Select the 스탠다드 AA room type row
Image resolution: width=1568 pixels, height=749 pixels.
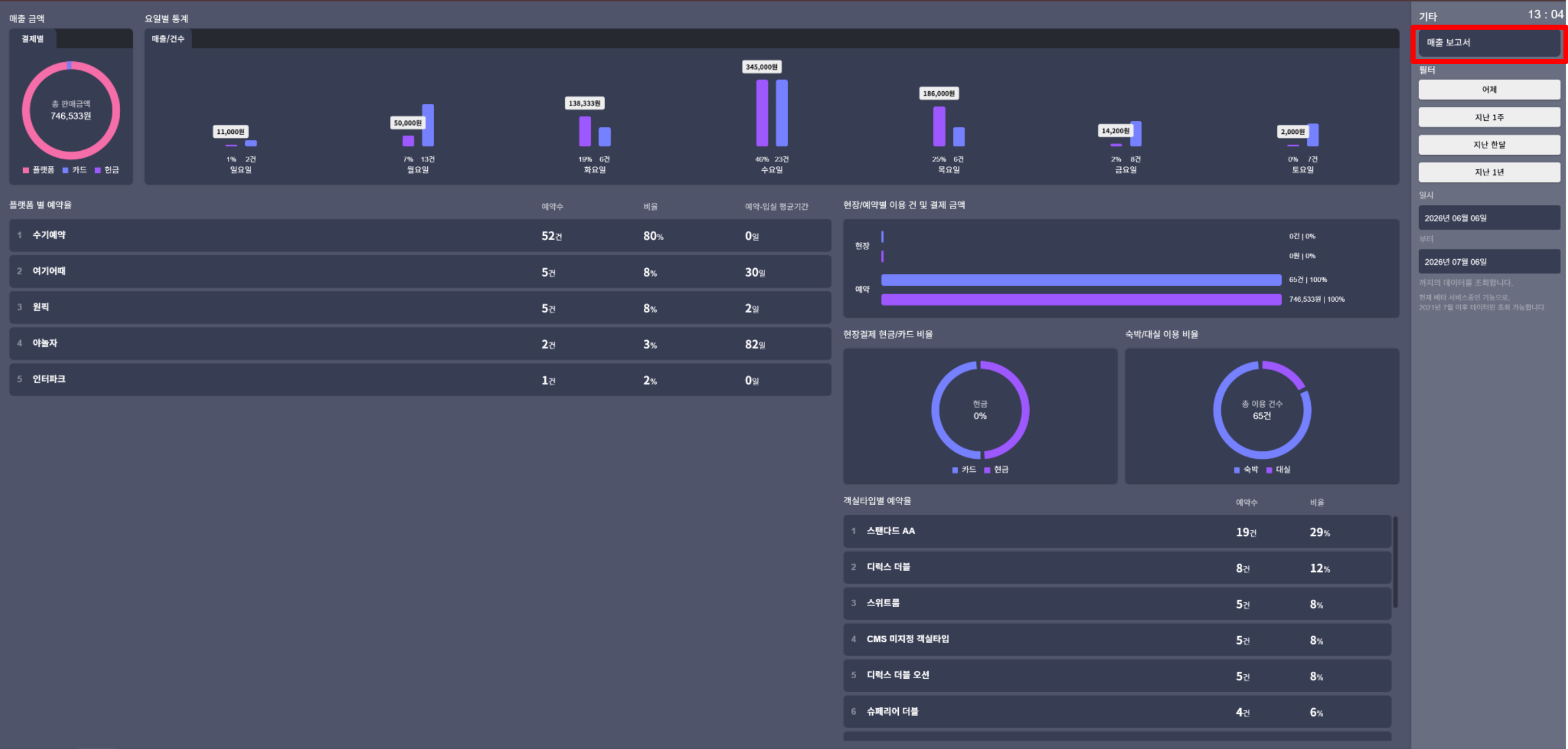click(1117, 532)
